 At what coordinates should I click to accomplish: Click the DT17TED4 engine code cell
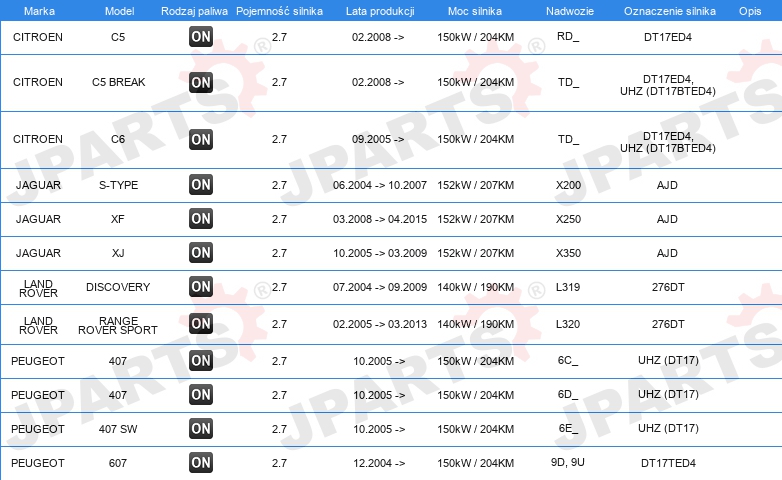(668, 463)
